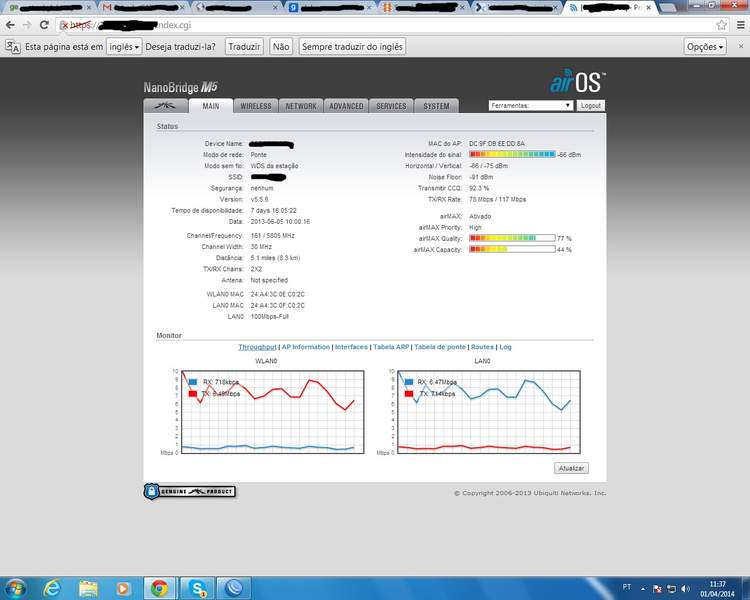The height and width of the screenshot is (600, 750).
Task: Click the Action Center flag icon
Action: point(657,589)
